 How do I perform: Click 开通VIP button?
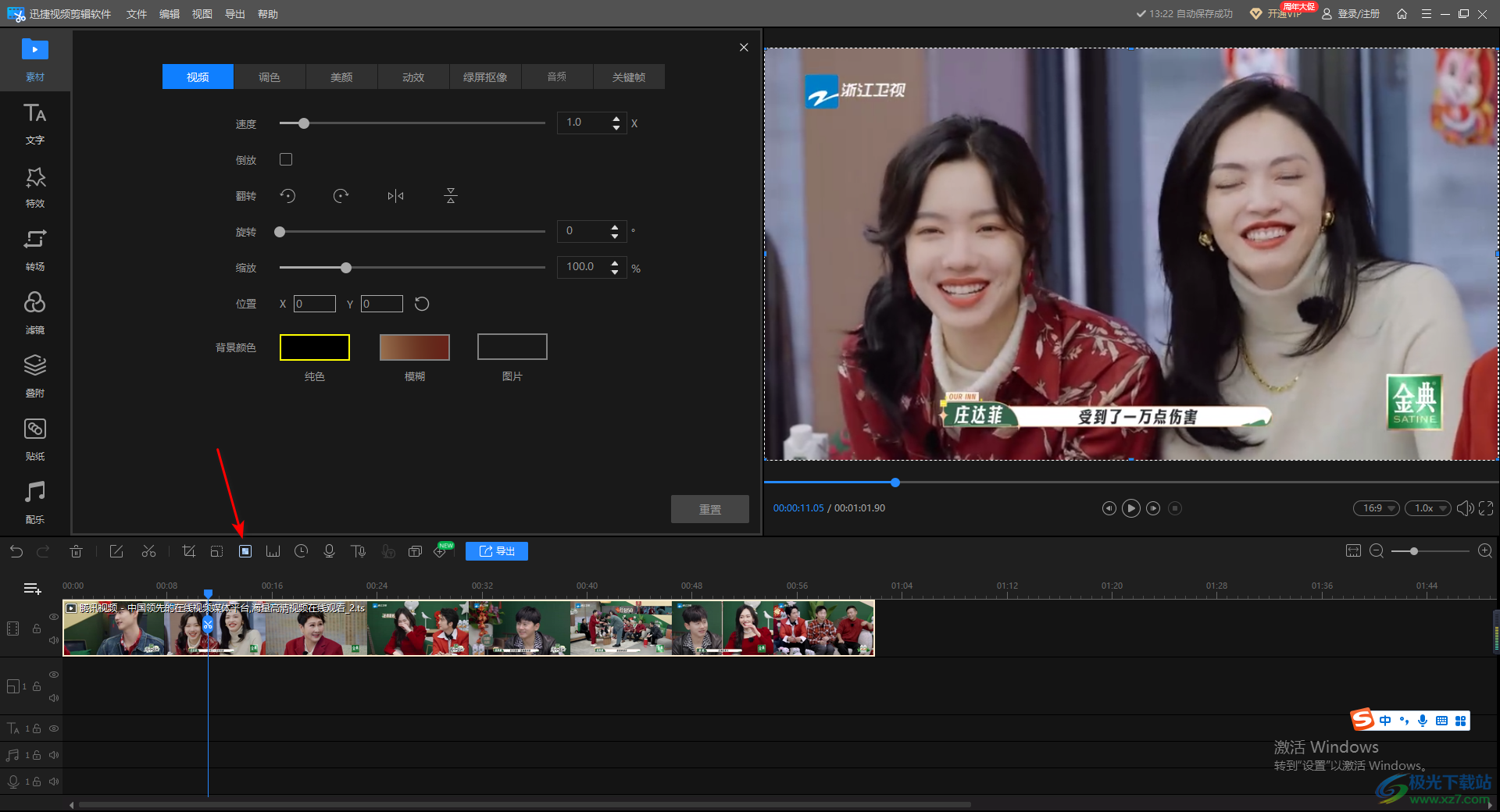pos(1277,14)
